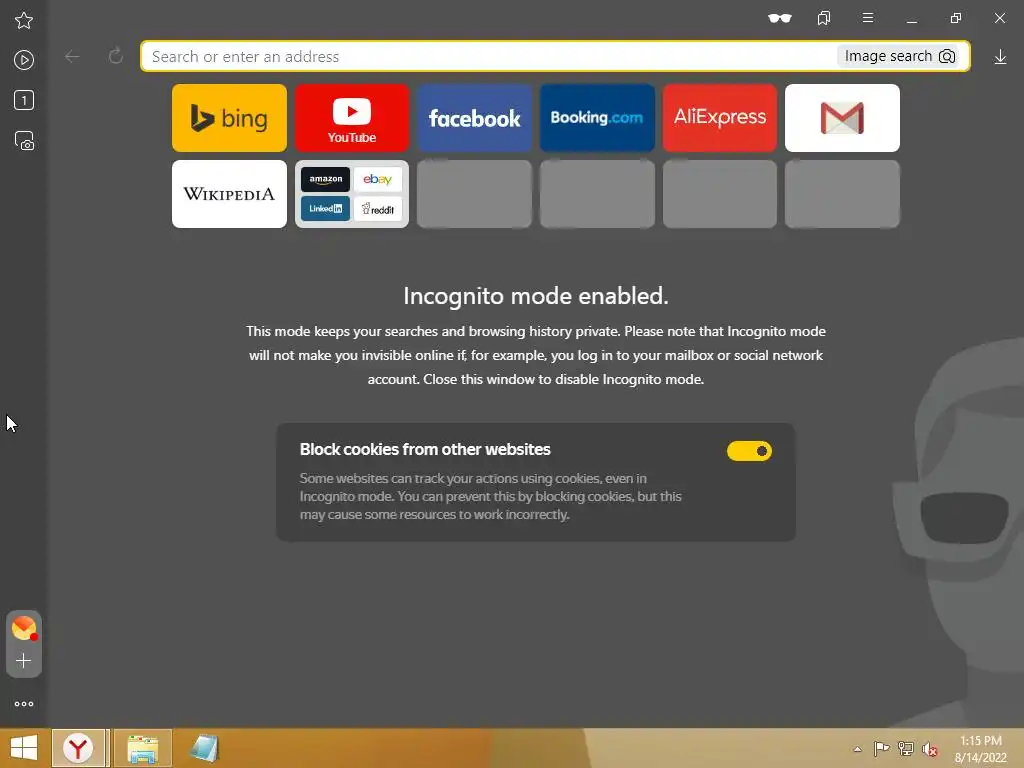Click the plus icon to add a sidebar app
1024x768 pixels.
(x=24, y=661)
